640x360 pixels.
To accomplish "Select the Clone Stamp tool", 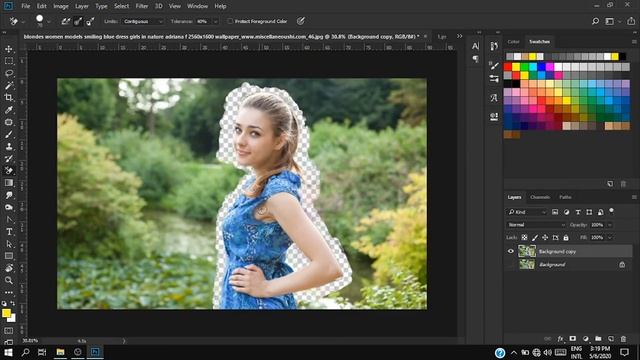I will (x=9, y=147).
